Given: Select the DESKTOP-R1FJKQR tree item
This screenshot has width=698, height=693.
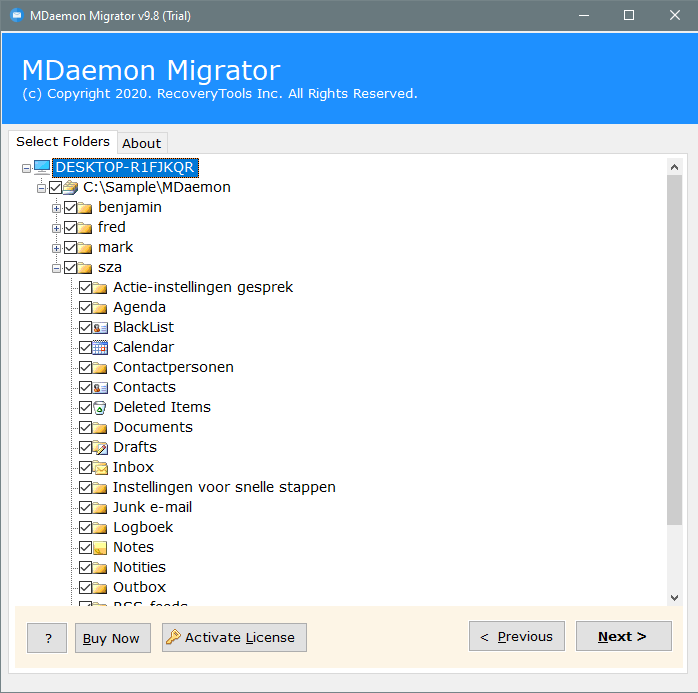Looking at the screenshot, I should pyautogui.click(x=125, y=167).
